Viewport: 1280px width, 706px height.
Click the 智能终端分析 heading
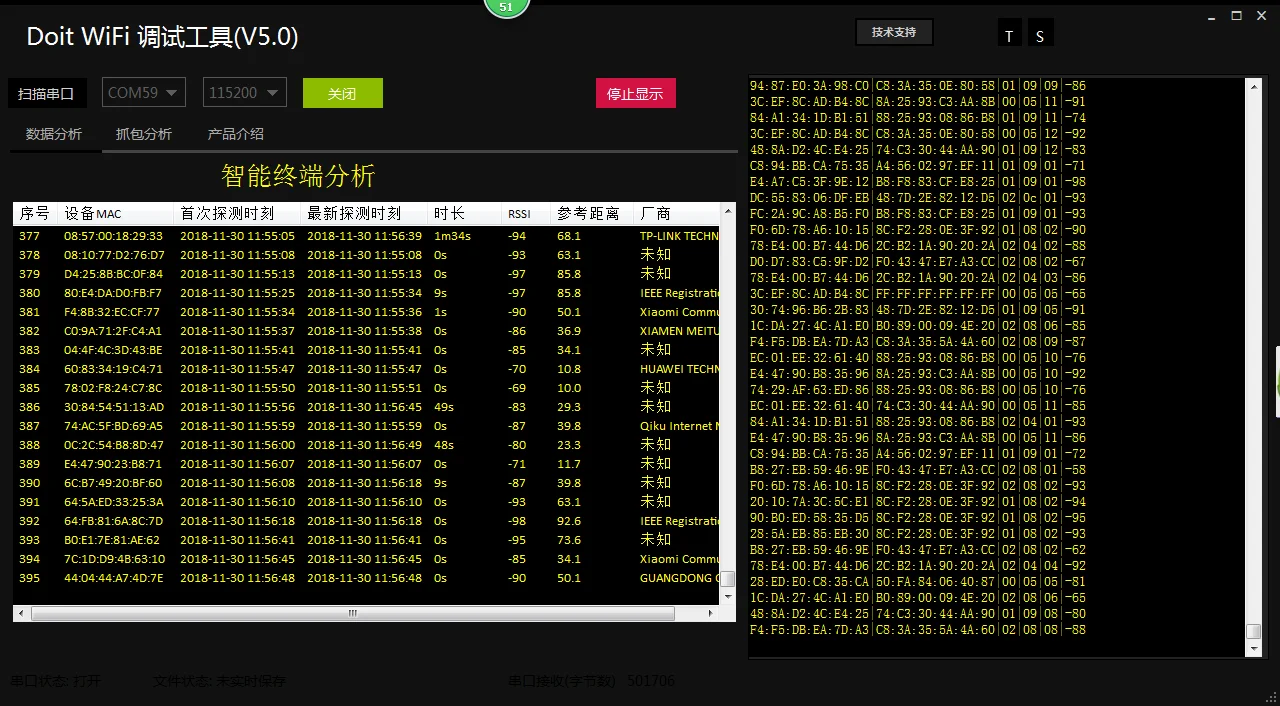tap(298, 176)
